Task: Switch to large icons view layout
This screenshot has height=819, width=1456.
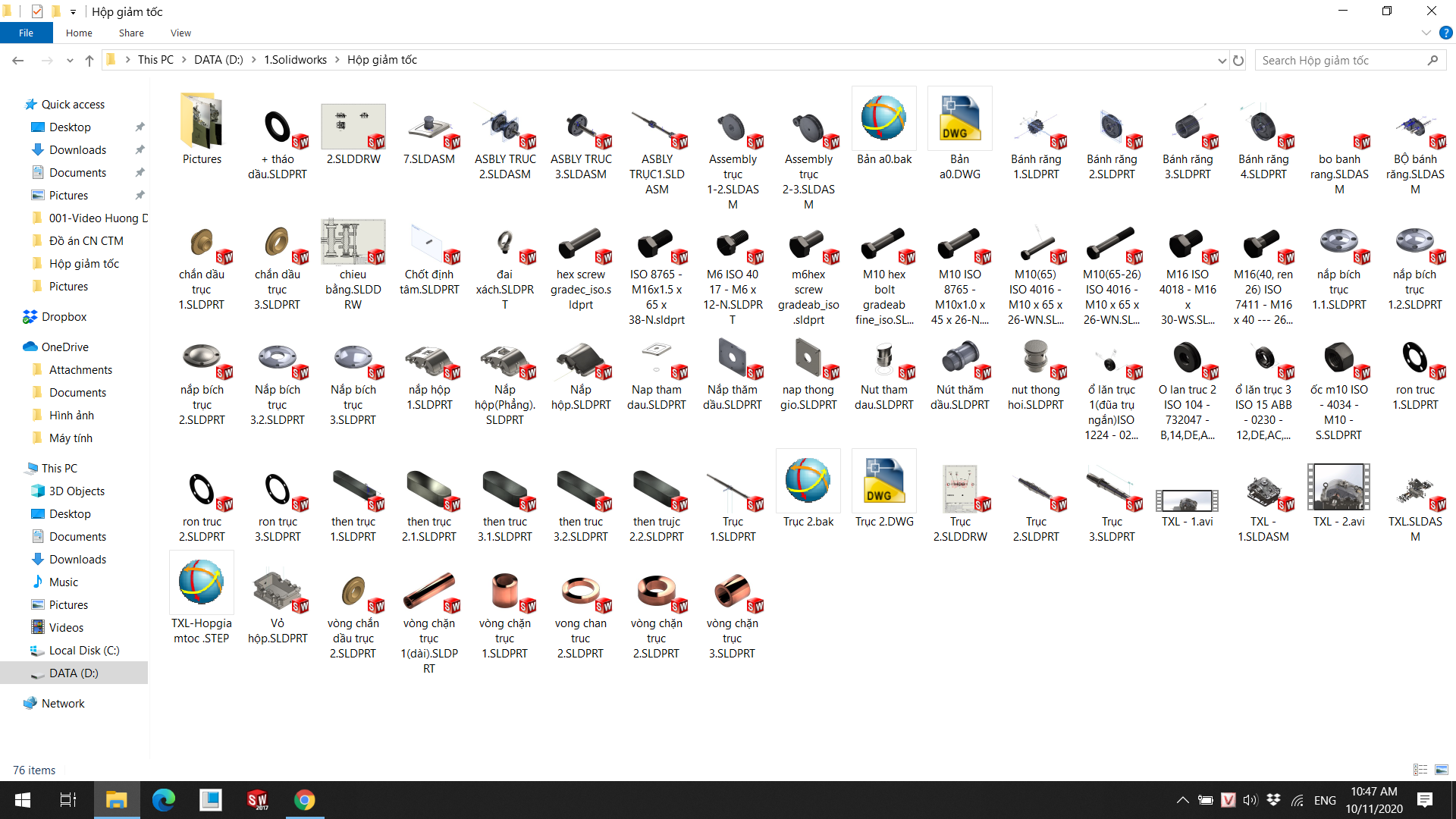Action: coord(1442,770)
